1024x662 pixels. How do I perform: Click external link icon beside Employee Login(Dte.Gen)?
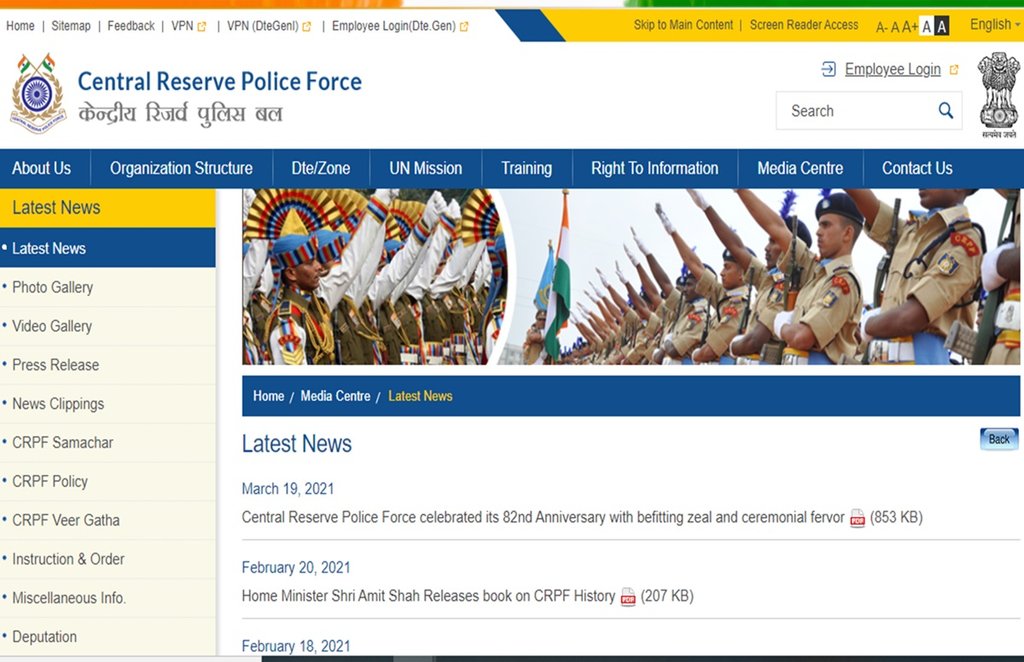tap(464, 27)
